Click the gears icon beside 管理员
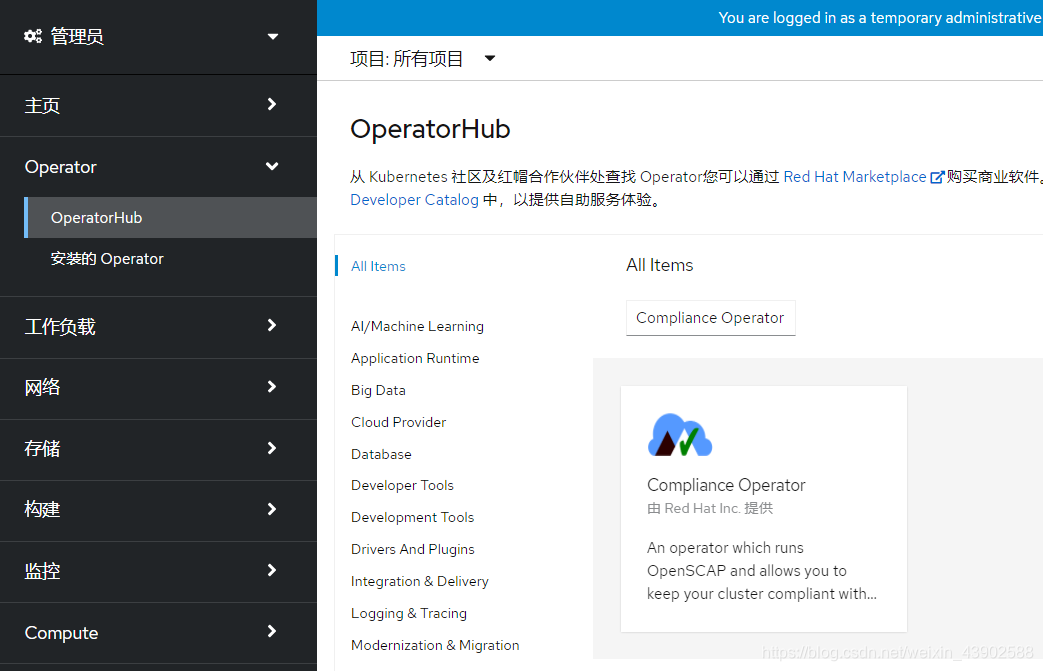 click(x=33, y=36)
